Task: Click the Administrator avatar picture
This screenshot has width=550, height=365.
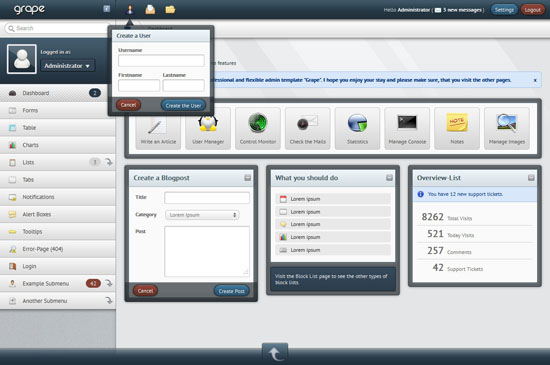Action: click(22, 59)
